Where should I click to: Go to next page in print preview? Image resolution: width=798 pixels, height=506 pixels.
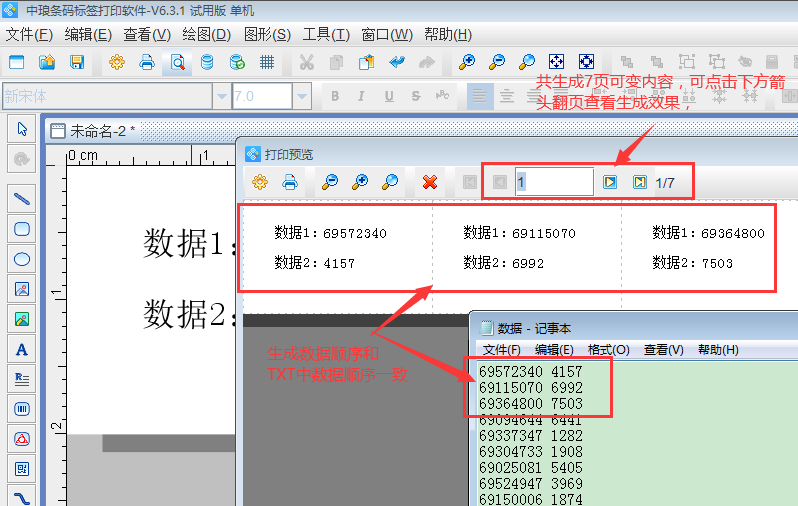pos(610,182)
